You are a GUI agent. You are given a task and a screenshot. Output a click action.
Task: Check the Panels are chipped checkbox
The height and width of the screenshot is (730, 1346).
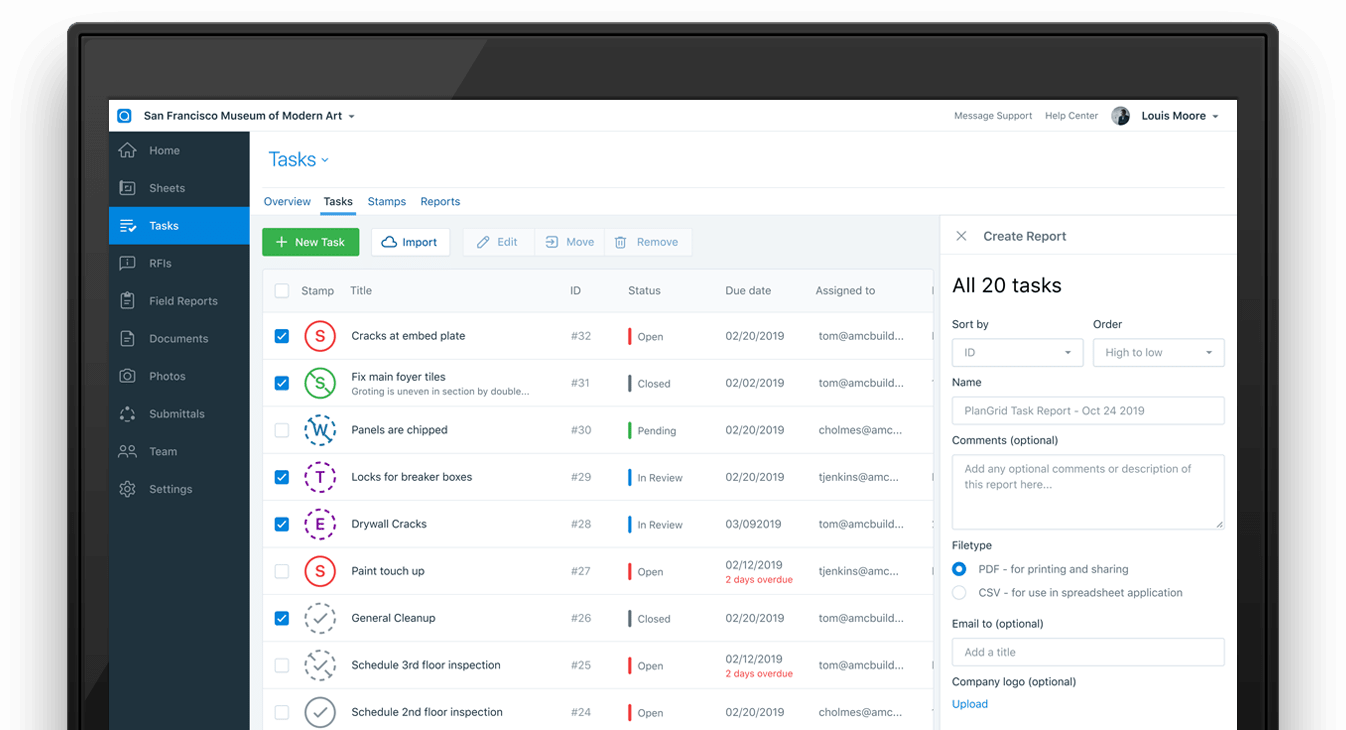pos(282,430)
